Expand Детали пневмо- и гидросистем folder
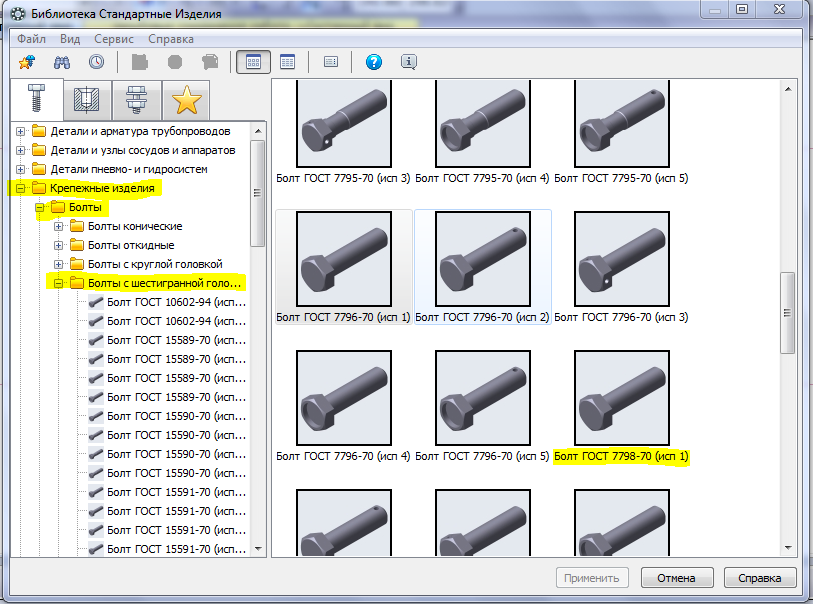 click(20, 169)
